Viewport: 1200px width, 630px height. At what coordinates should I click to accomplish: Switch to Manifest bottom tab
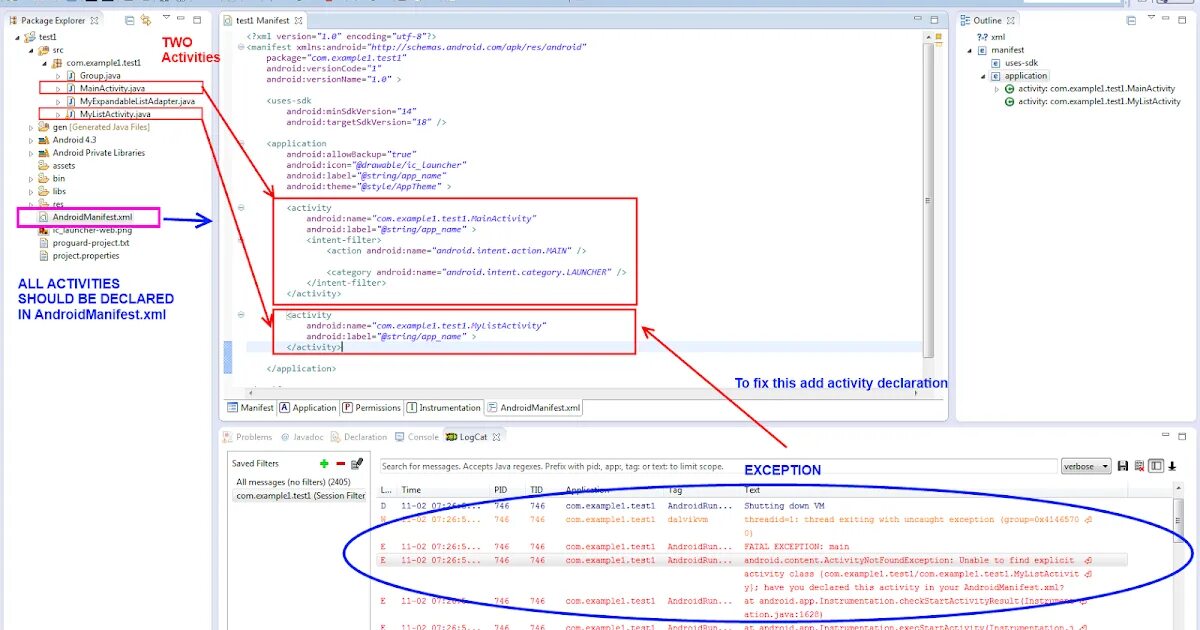(250, 408)
